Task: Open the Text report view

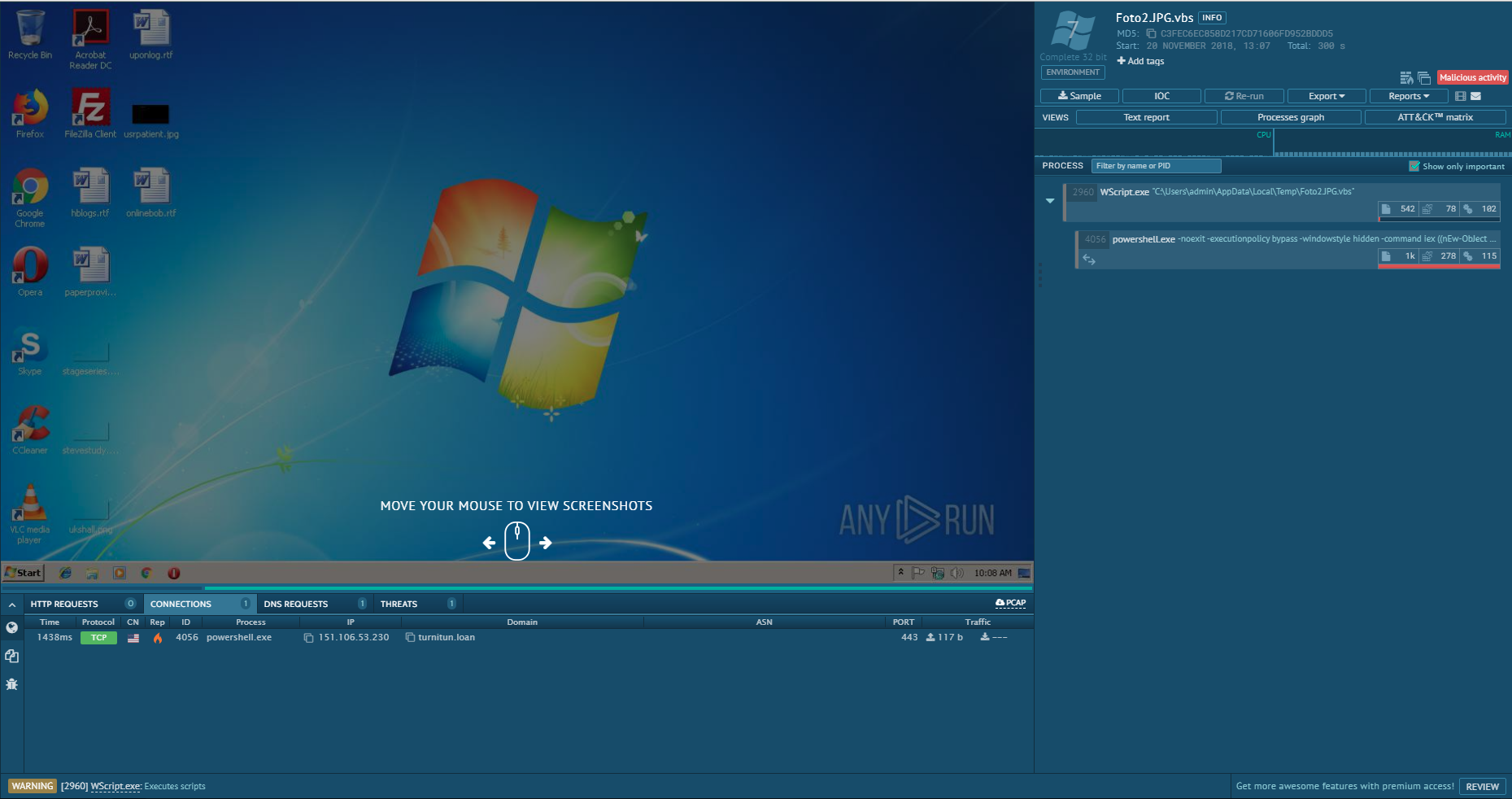Action: coord(1147,117)
